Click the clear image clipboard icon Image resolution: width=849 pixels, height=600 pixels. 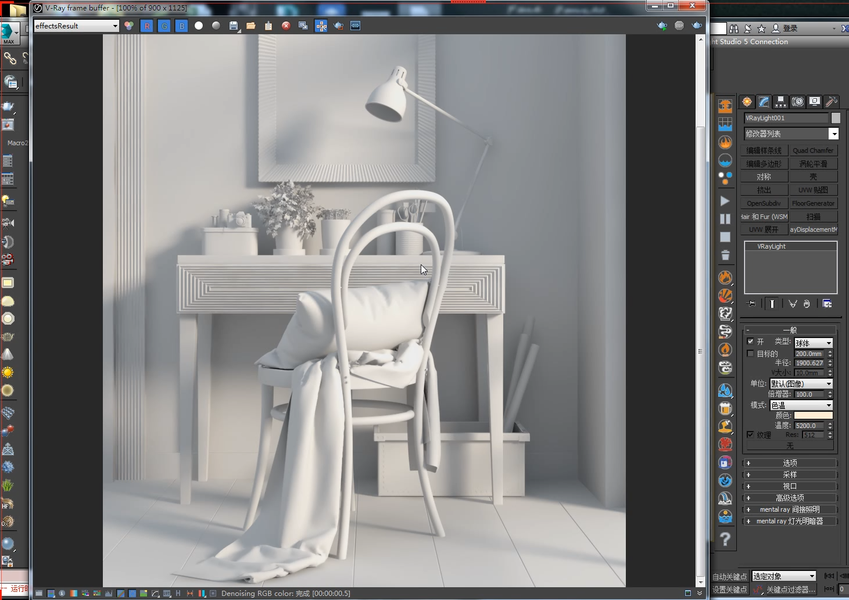tap(269, 25)
